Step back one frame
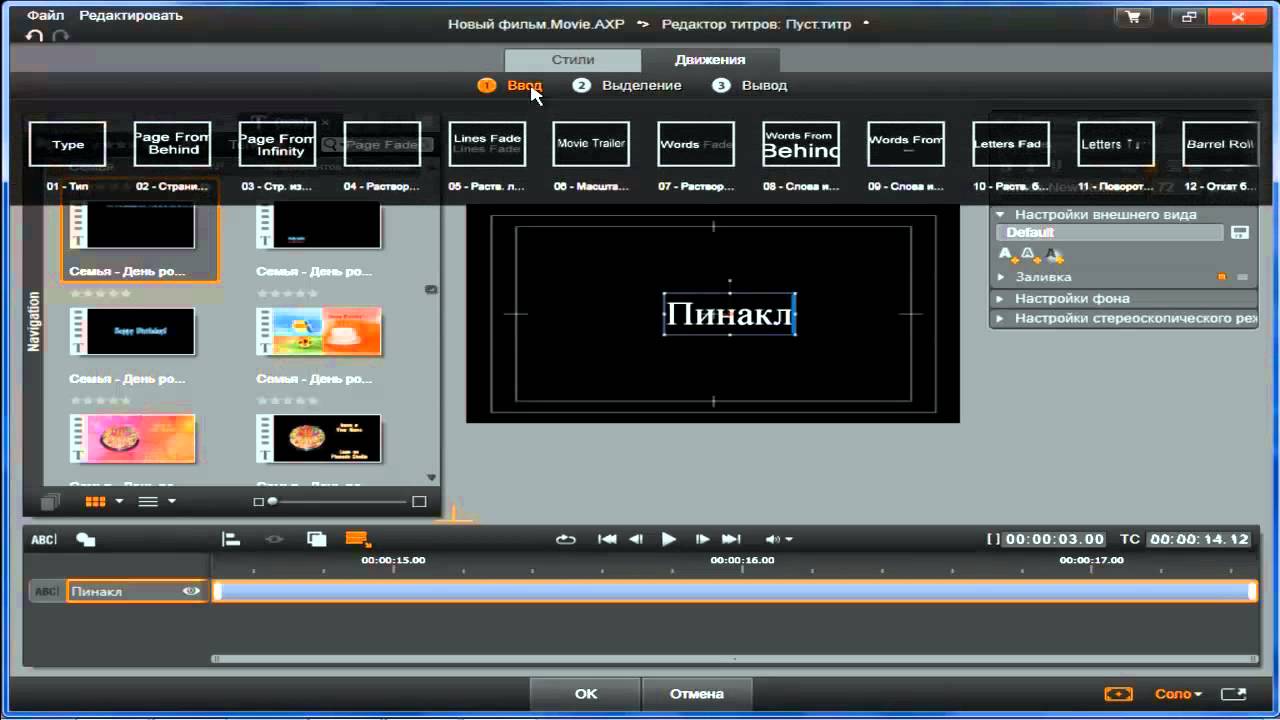The width and height of the screenshot is (1280, 720). pos(636,539)
